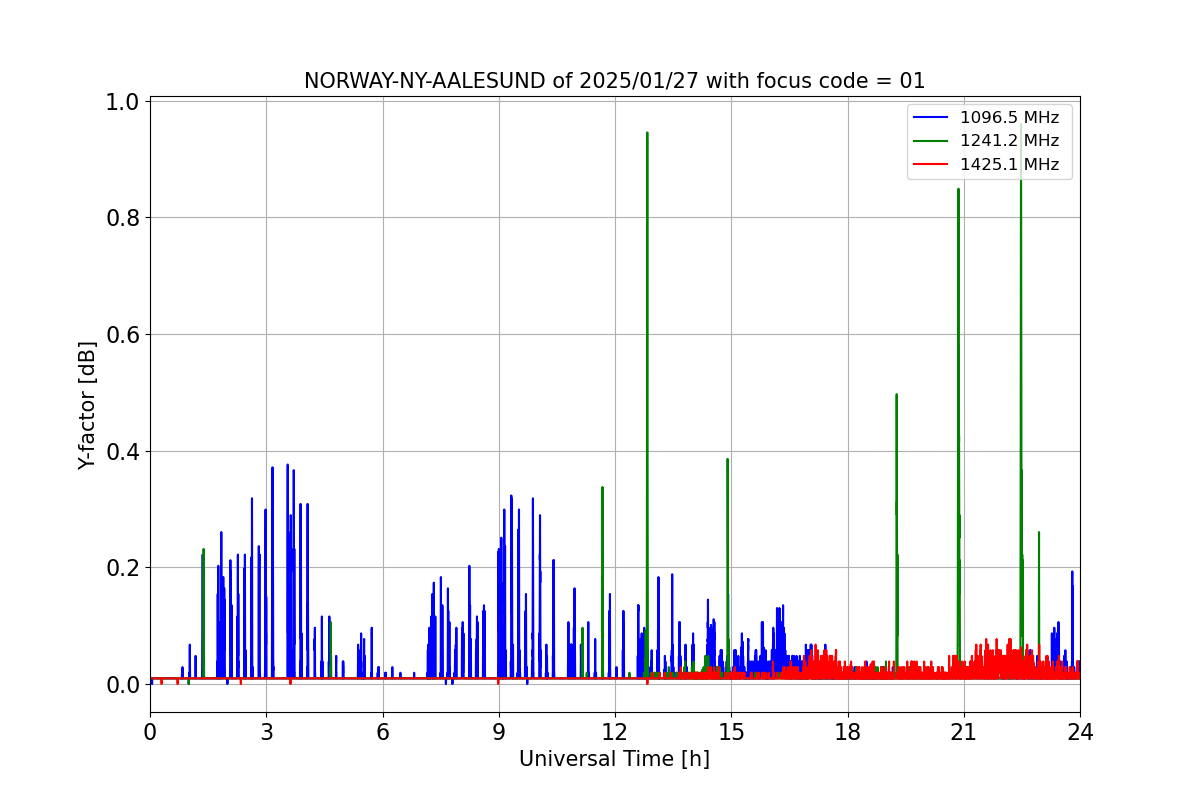
Task: Click the 0.0 y-axis tick label
Action: (123, 684)
